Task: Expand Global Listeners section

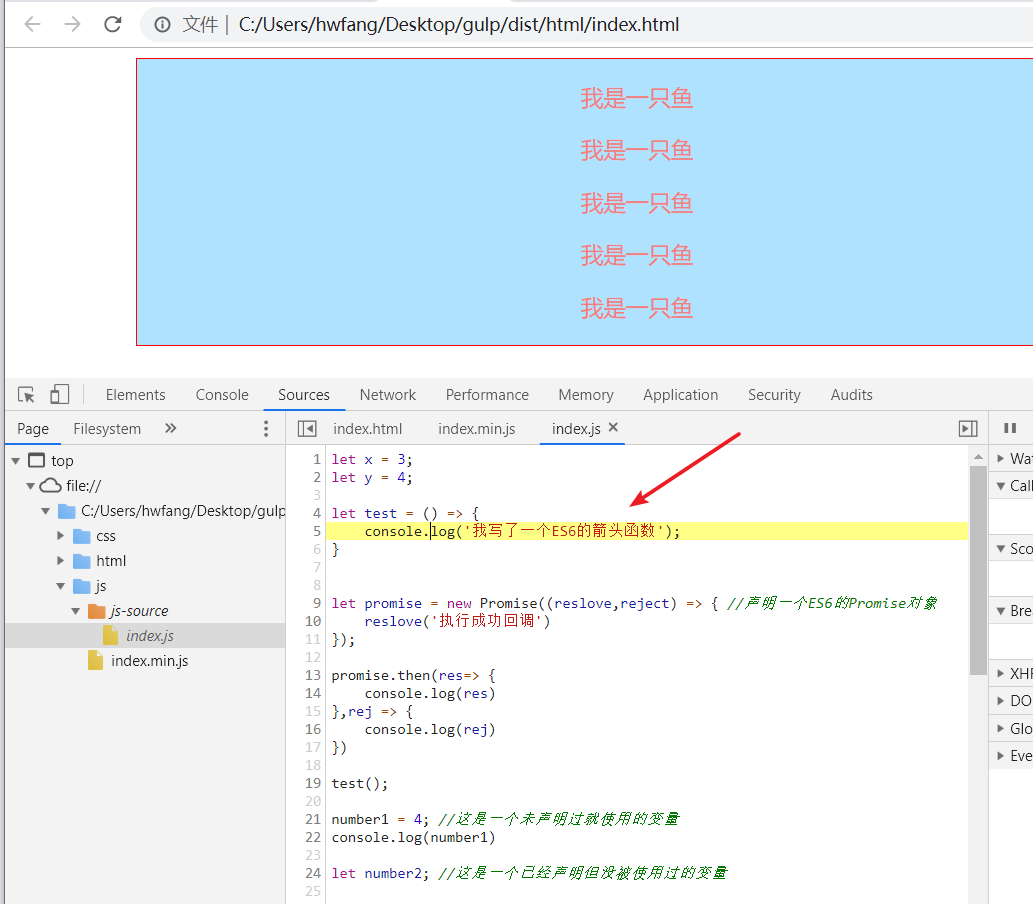Action: [x=1000, y=728]
